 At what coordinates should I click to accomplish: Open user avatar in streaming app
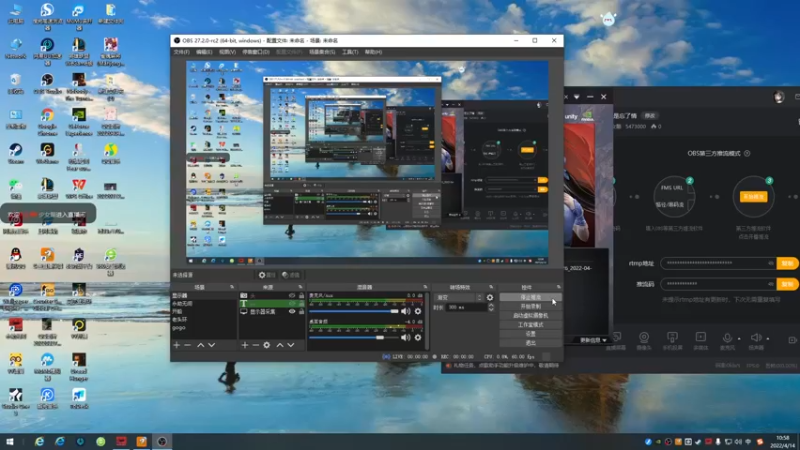click(x=779, y=97)
